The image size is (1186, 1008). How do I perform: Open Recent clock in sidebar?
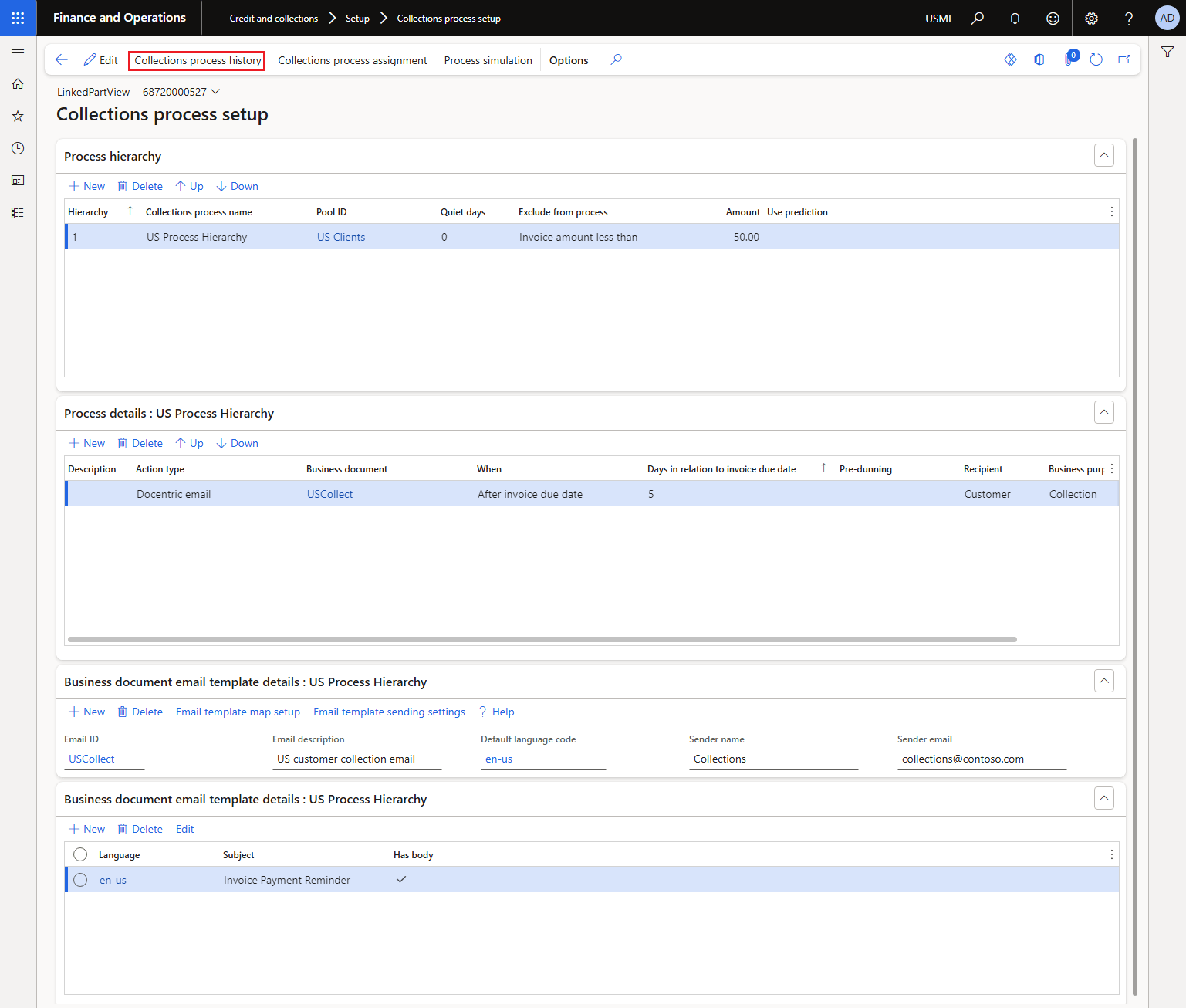click(x=18, y=148)
